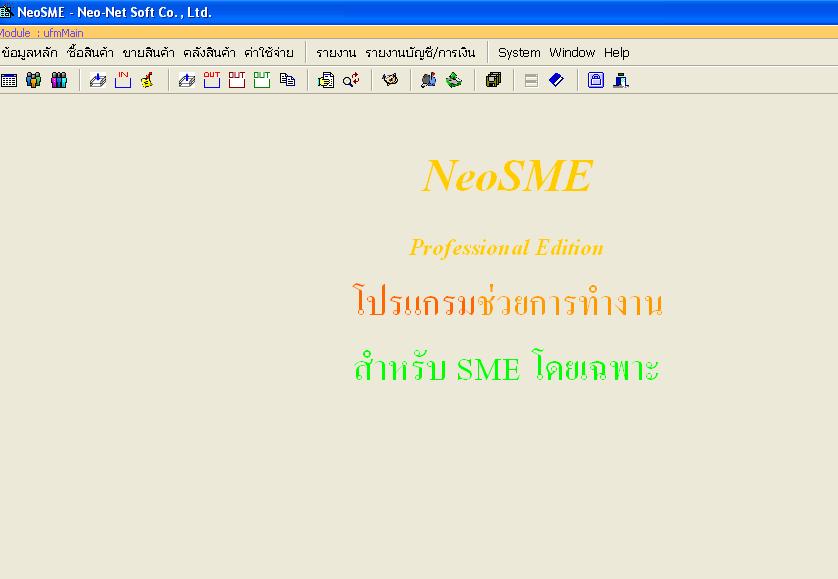
Task: Click the second tray with arrow icon
Action: pos(187,80)
